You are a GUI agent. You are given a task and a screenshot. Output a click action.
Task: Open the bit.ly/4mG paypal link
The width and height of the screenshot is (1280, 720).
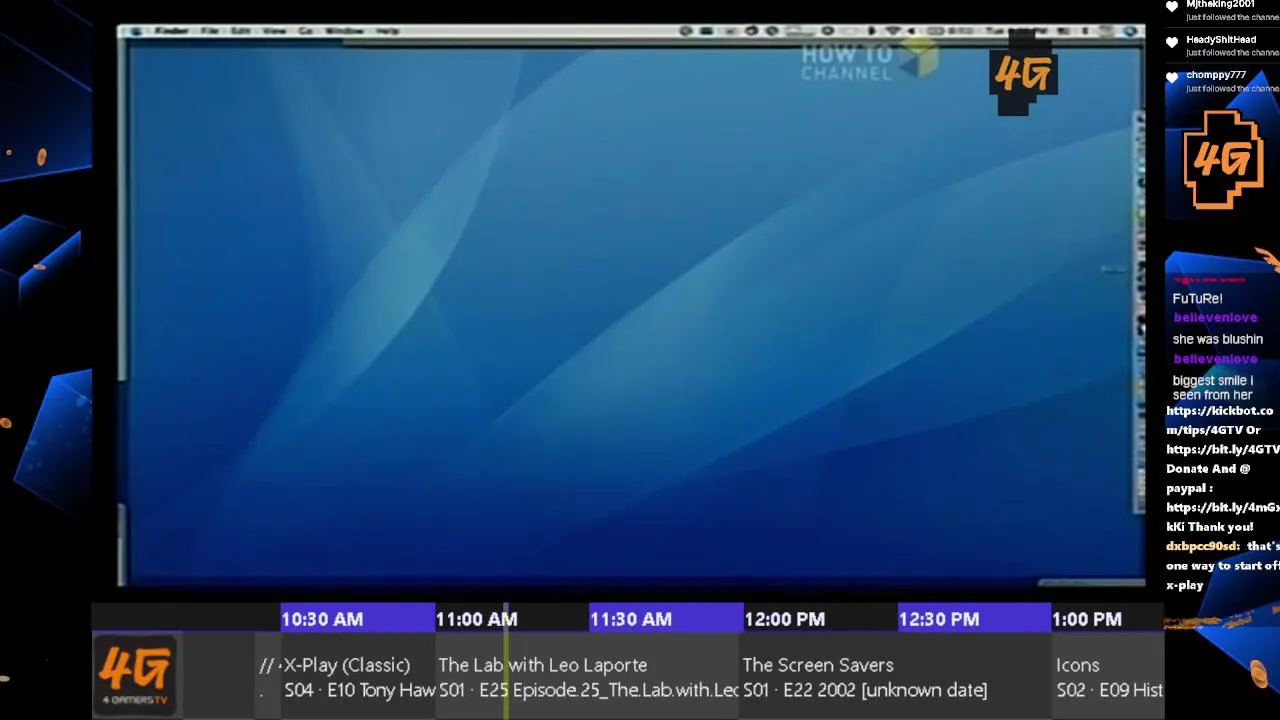1222,517
